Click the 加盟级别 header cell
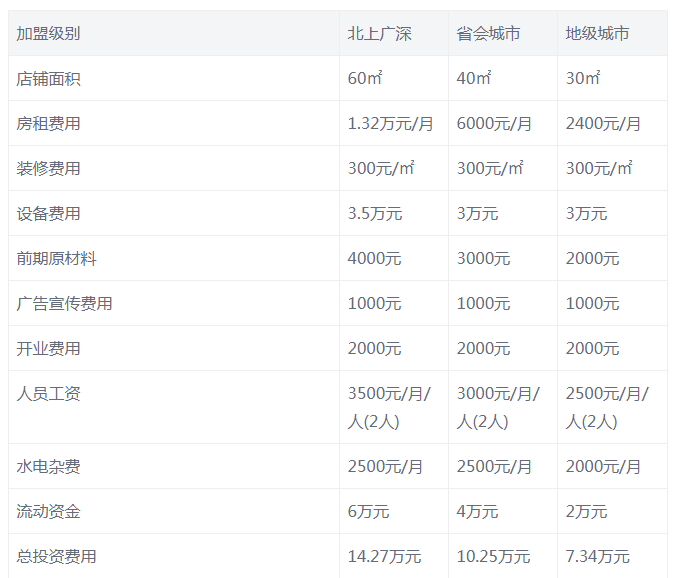The image size is (673, 578). point(48,34)
